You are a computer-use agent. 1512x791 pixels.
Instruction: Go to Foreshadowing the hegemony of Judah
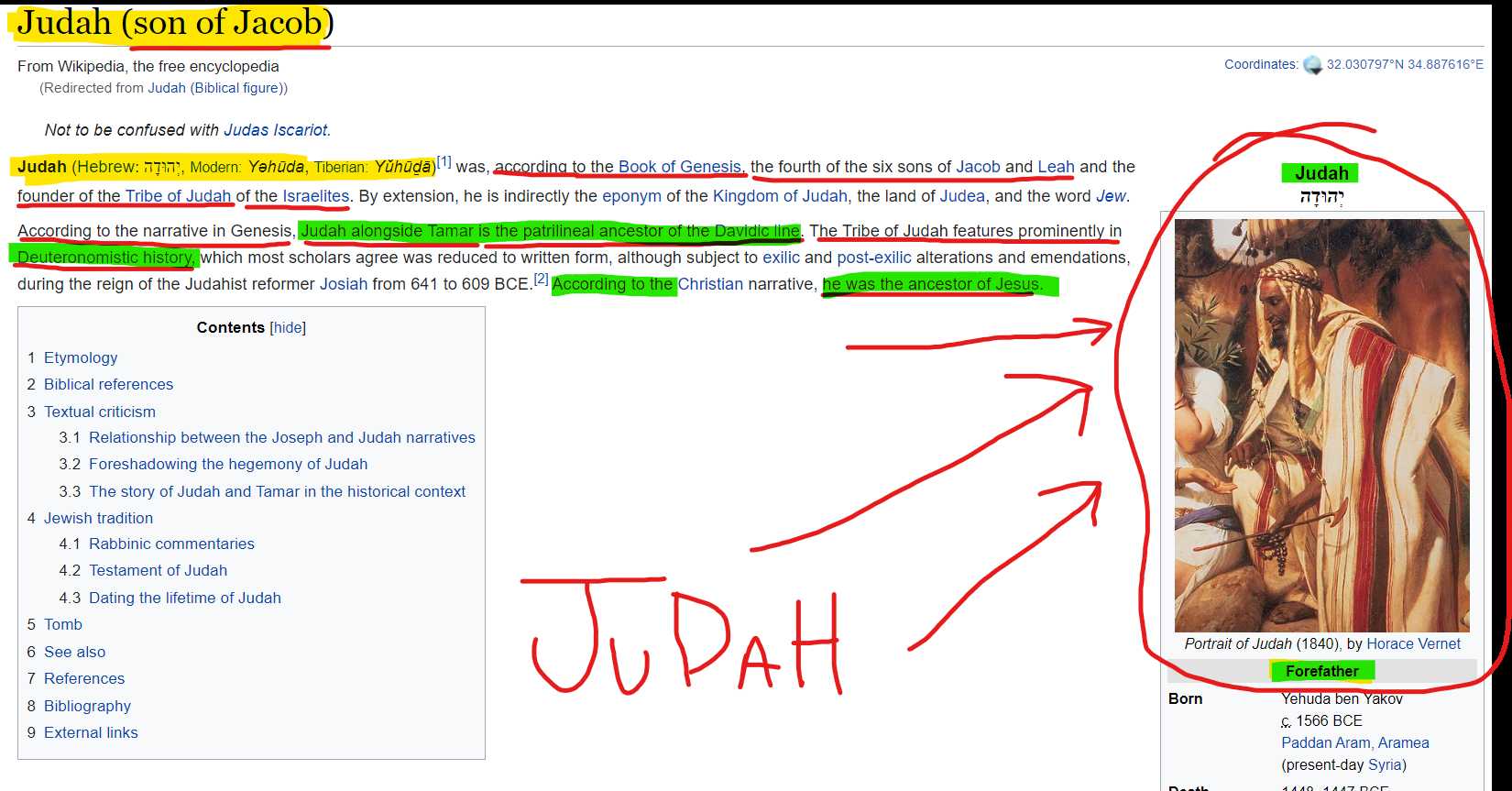(228, 464)
